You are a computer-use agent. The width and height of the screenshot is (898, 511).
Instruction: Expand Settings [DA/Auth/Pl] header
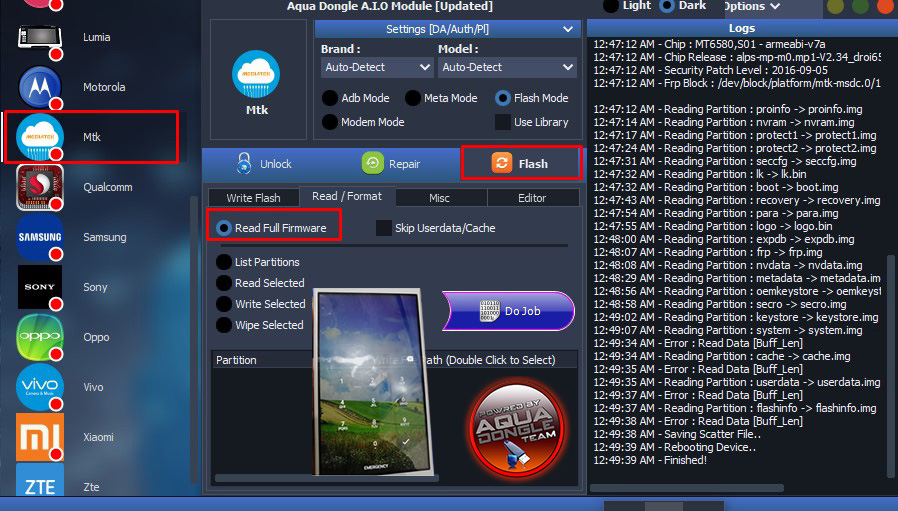(x=447, y=29)
